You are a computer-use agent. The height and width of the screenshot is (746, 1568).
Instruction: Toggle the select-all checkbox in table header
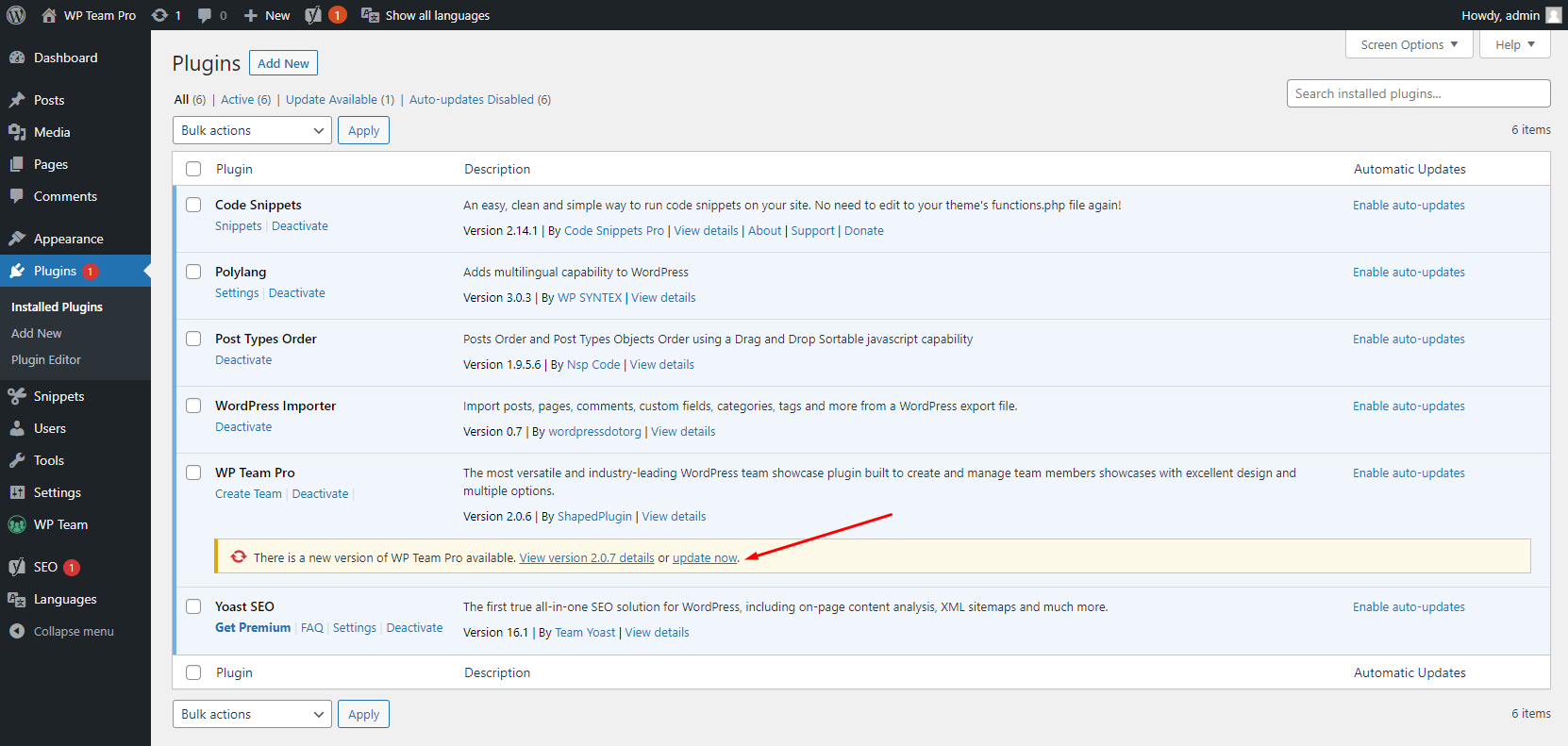click(193, 169)
